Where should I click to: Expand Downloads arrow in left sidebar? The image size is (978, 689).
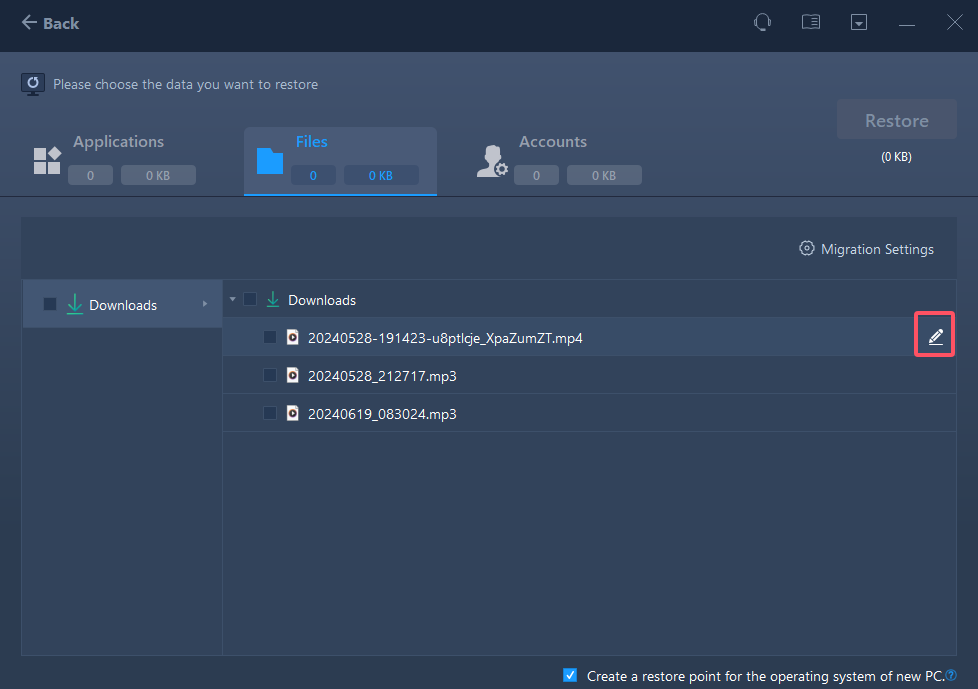pyautogui.click(x=205, y=304)
